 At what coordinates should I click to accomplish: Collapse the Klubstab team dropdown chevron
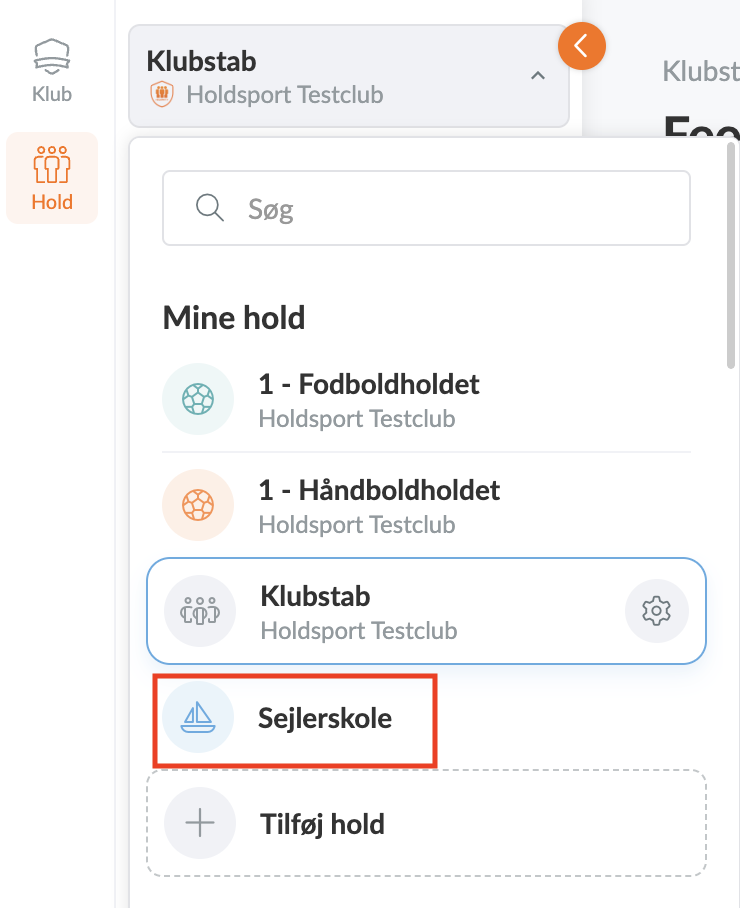click(x=538, y=76)
